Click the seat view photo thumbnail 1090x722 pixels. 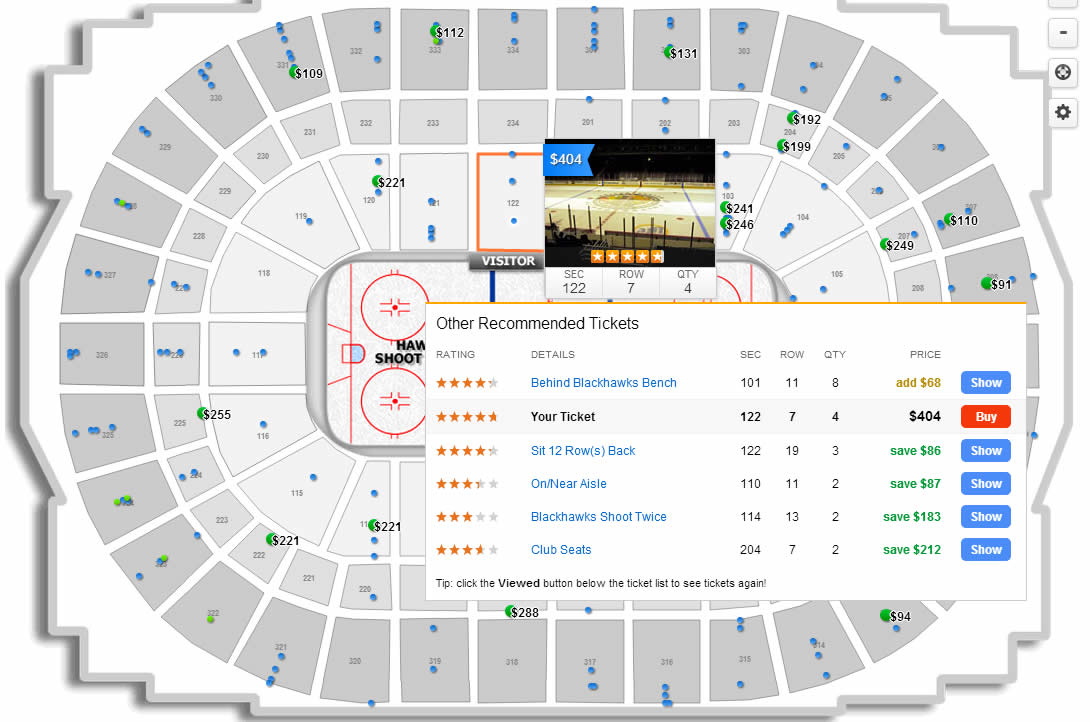coord(629,200)
